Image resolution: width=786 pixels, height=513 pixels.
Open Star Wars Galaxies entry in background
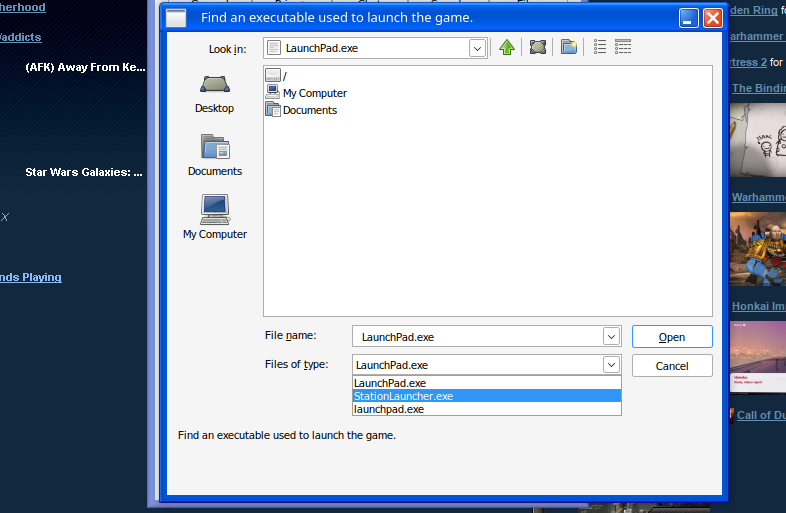click(84, 172)
